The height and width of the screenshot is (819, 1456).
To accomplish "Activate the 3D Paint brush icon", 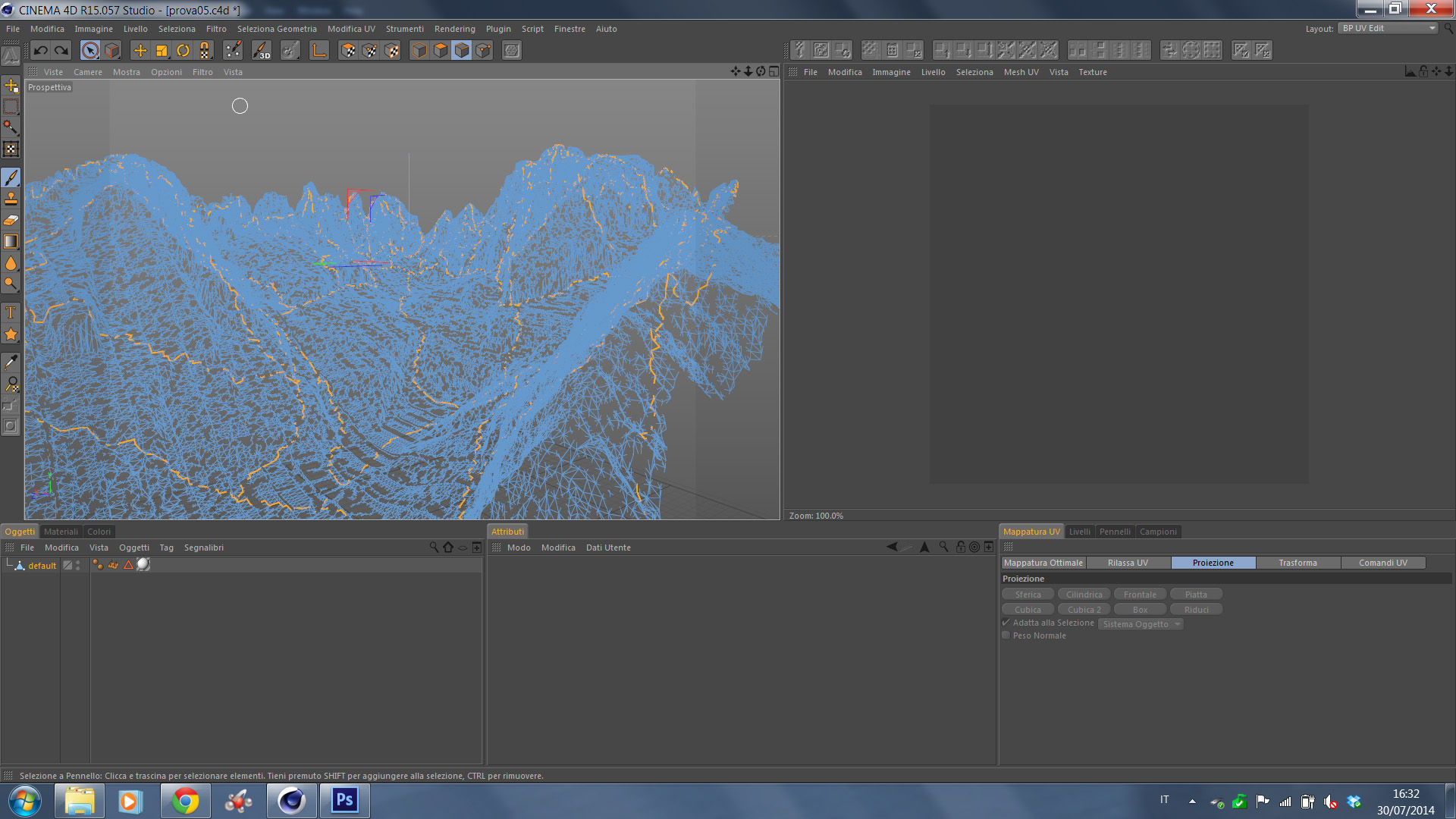I will click(x=261, y=51).
